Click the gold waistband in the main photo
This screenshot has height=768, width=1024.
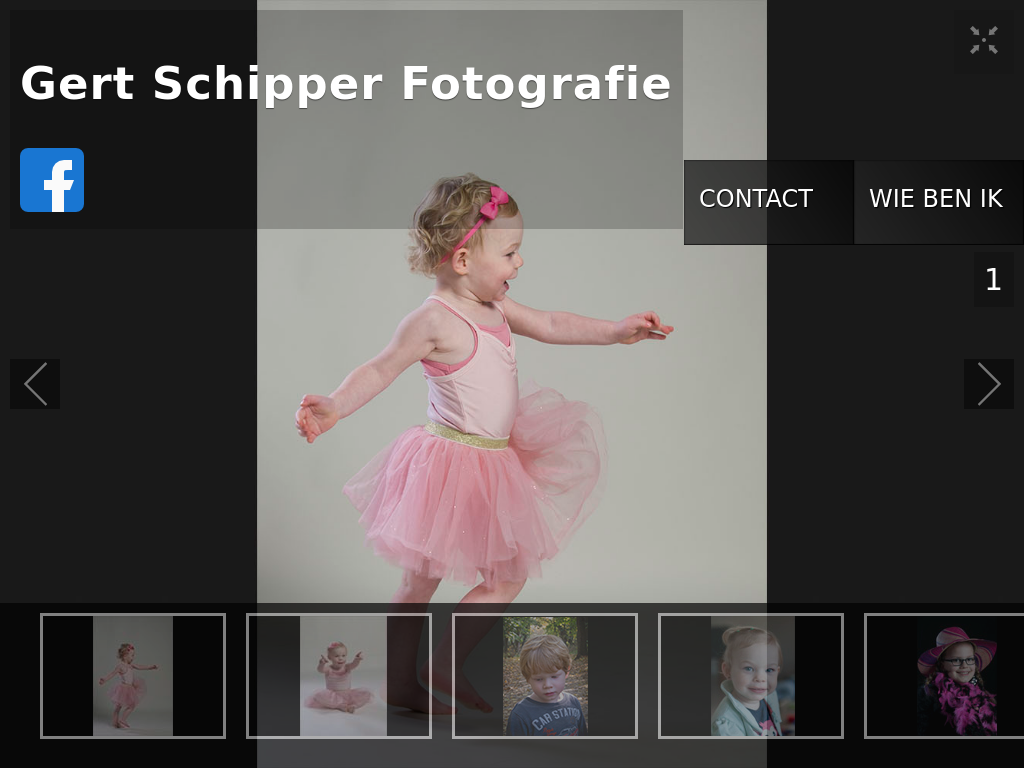[x=467, y=436]
